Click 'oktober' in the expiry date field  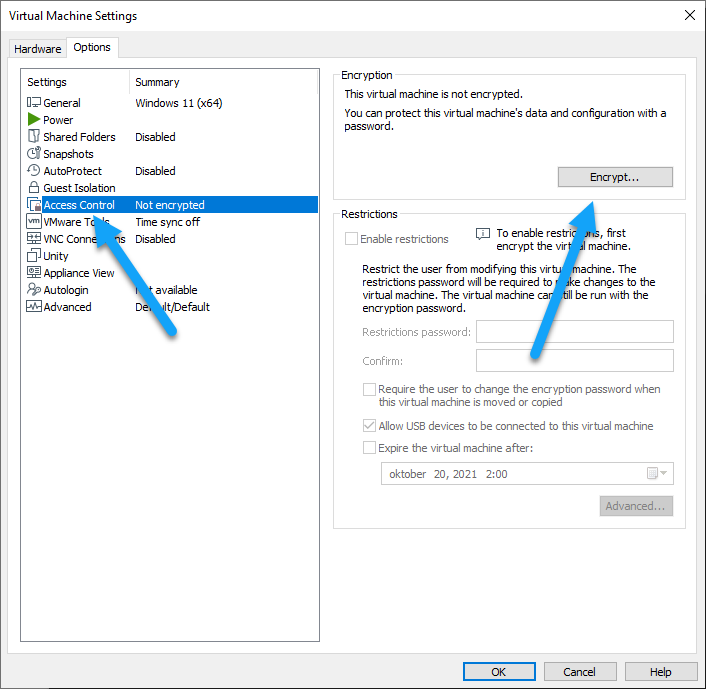tap(407, 474)
